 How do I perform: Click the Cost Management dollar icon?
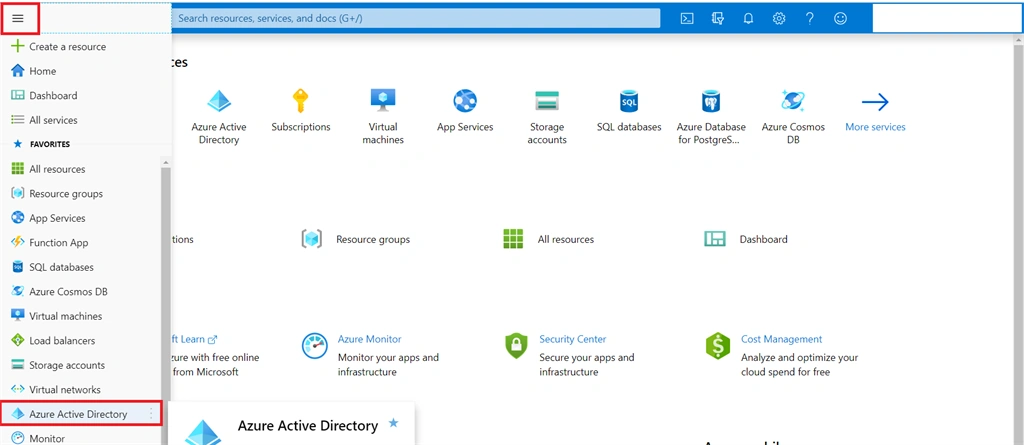(x=718, y=346)
